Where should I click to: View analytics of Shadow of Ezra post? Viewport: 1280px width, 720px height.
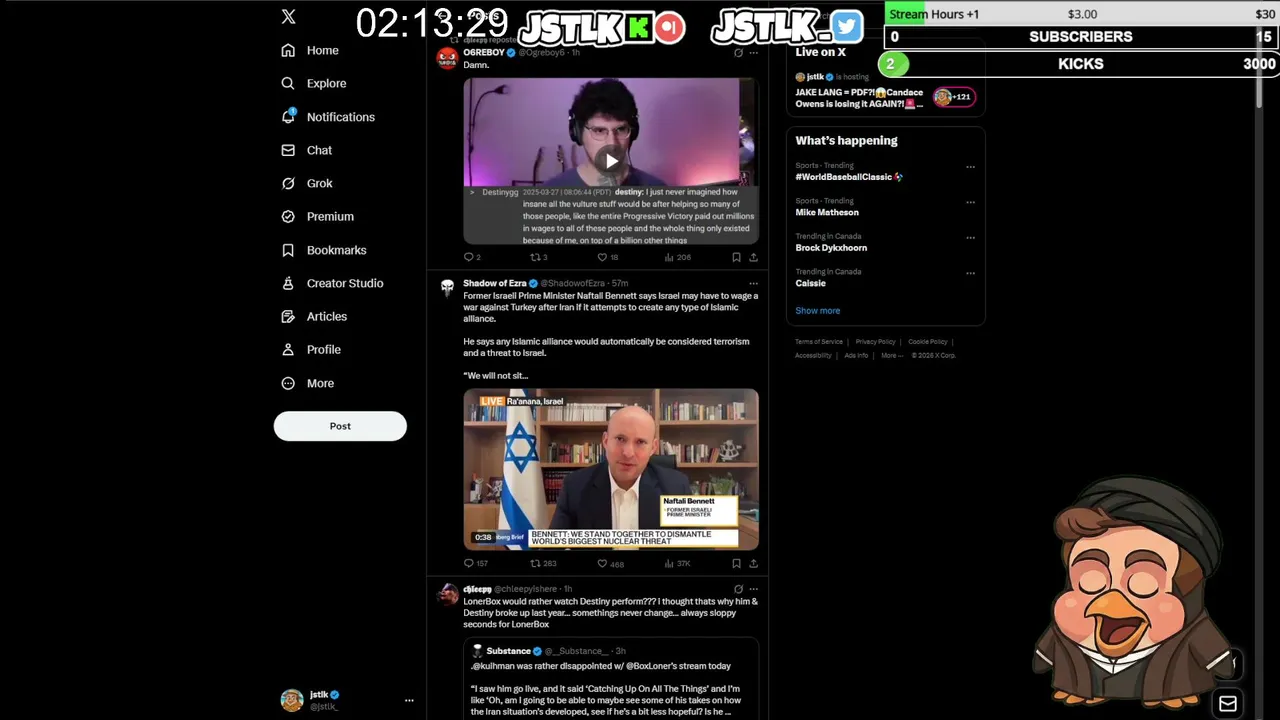point(678,563)
